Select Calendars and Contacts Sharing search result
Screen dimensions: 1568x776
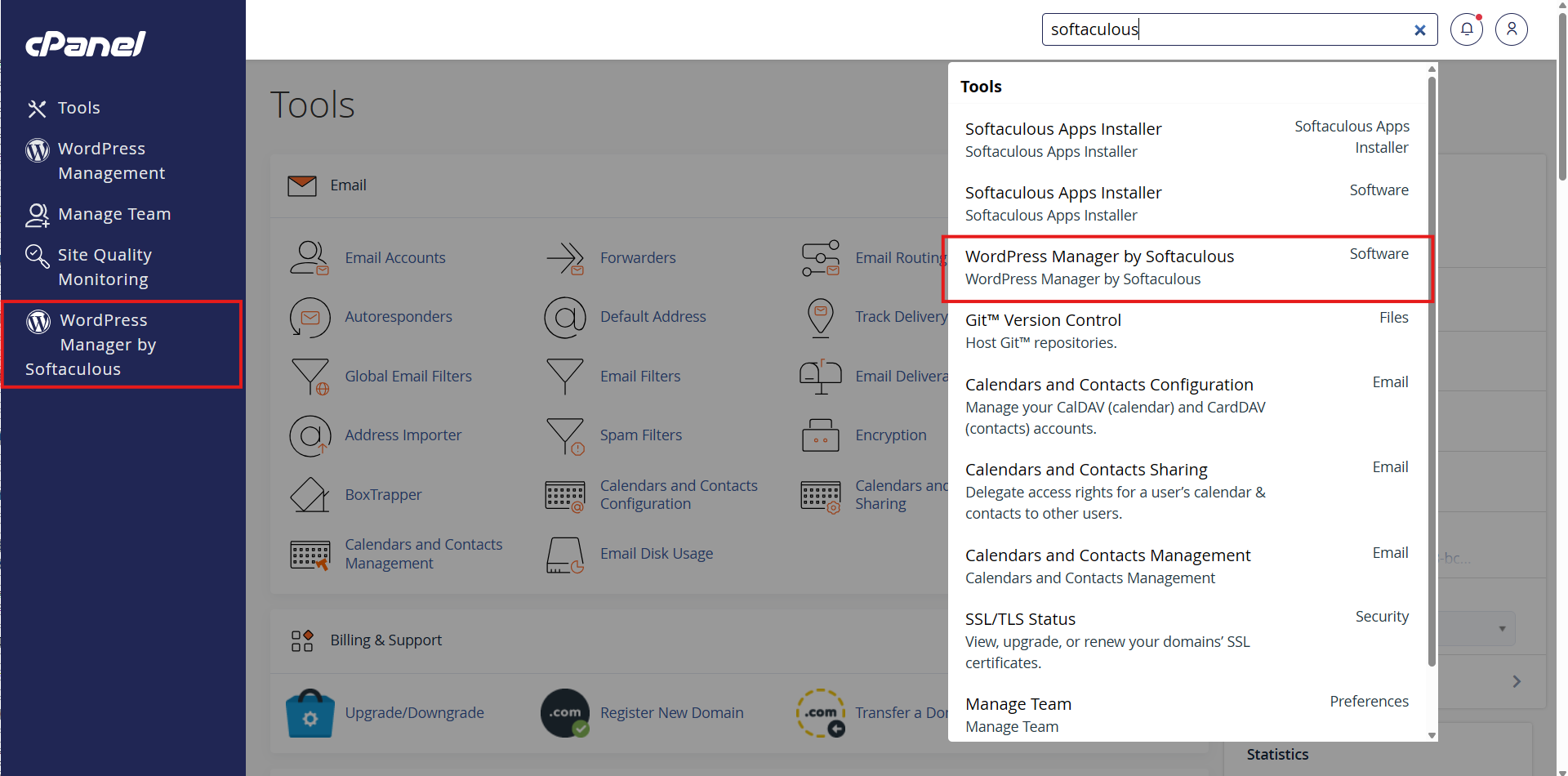(x=1187, y=491)
